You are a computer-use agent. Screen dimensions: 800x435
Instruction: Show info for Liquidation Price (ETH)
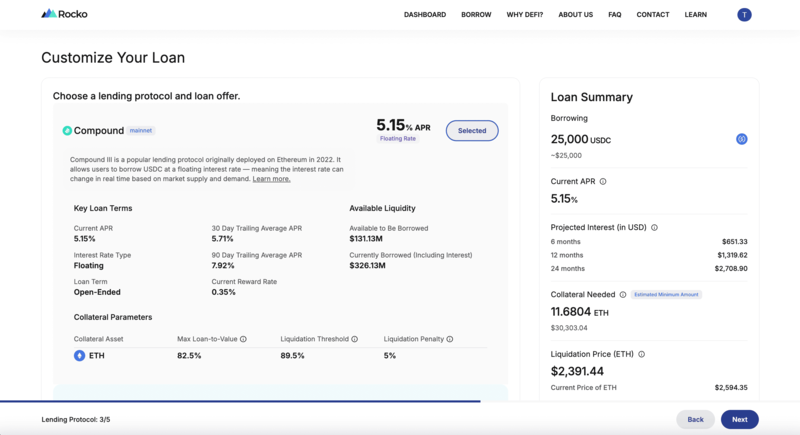tap(641, 354)
